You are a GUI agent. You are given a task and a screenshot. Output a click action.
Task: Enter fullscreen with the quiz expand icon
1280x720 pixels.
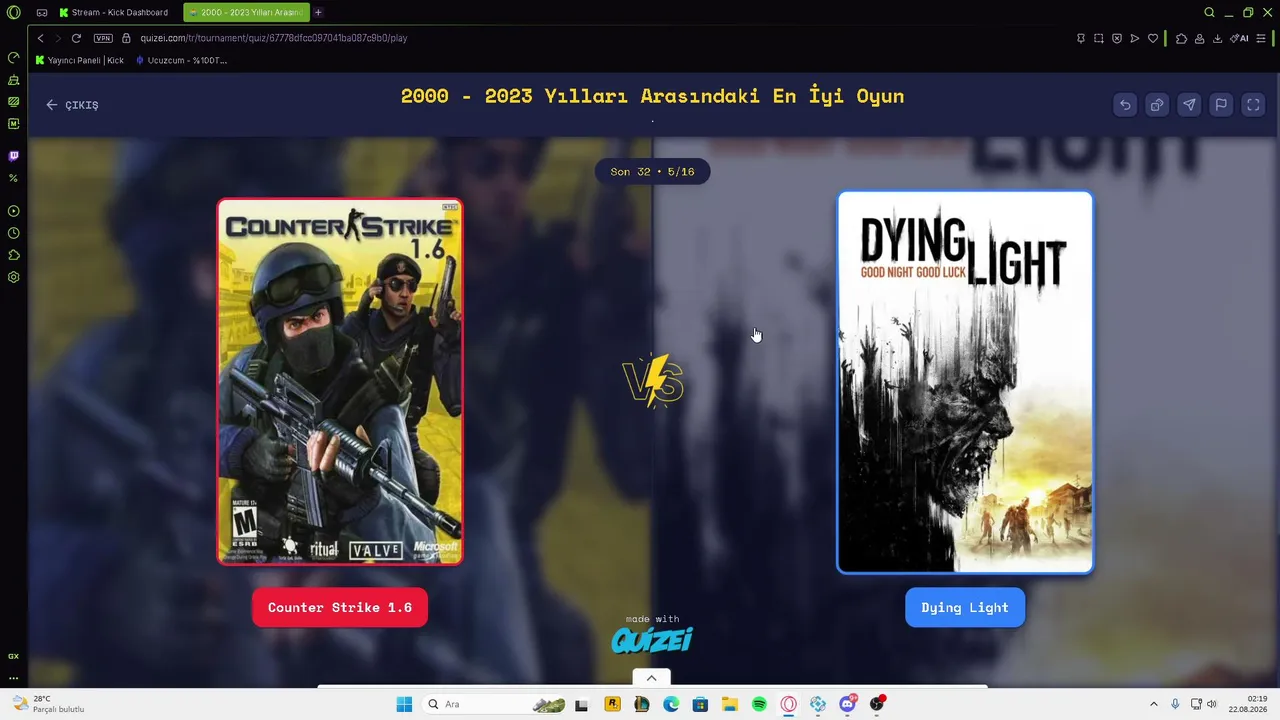pyautogui.click(x=1253, y=105)
